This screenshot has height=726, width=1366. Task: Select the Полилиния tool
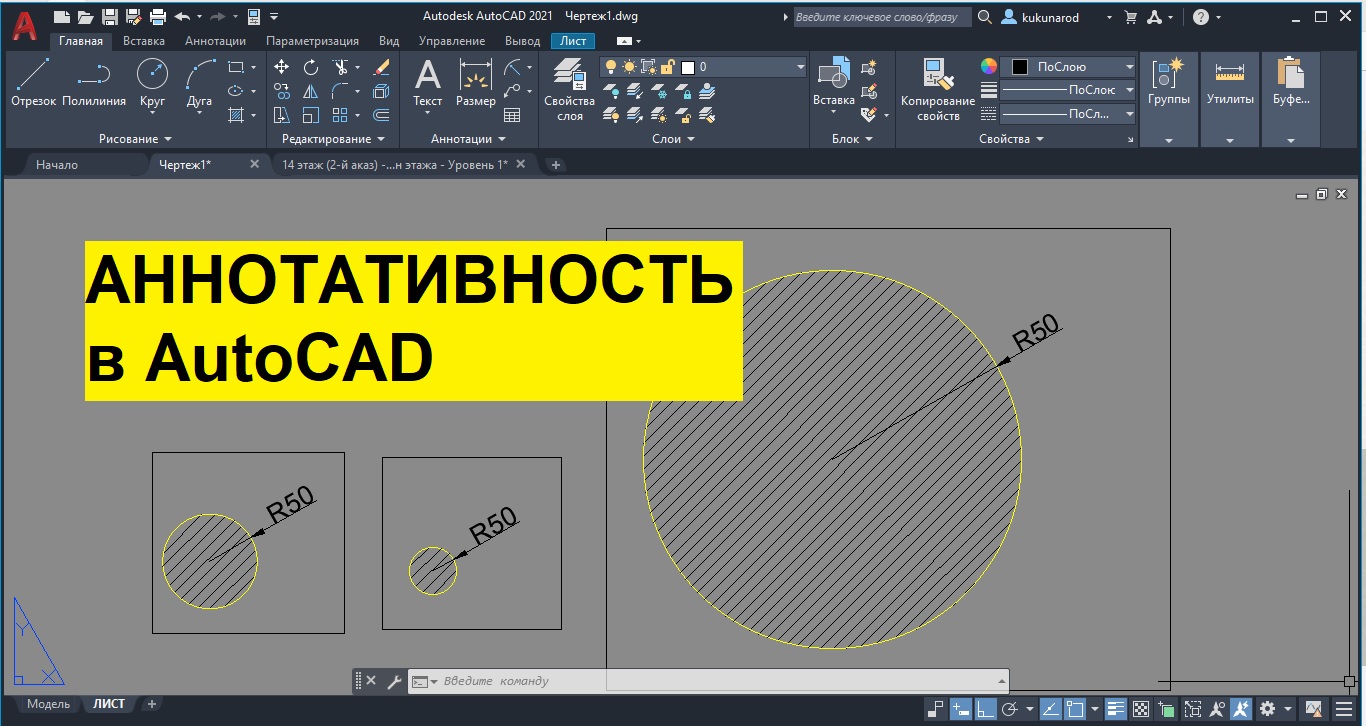click(x=94, y=82)
